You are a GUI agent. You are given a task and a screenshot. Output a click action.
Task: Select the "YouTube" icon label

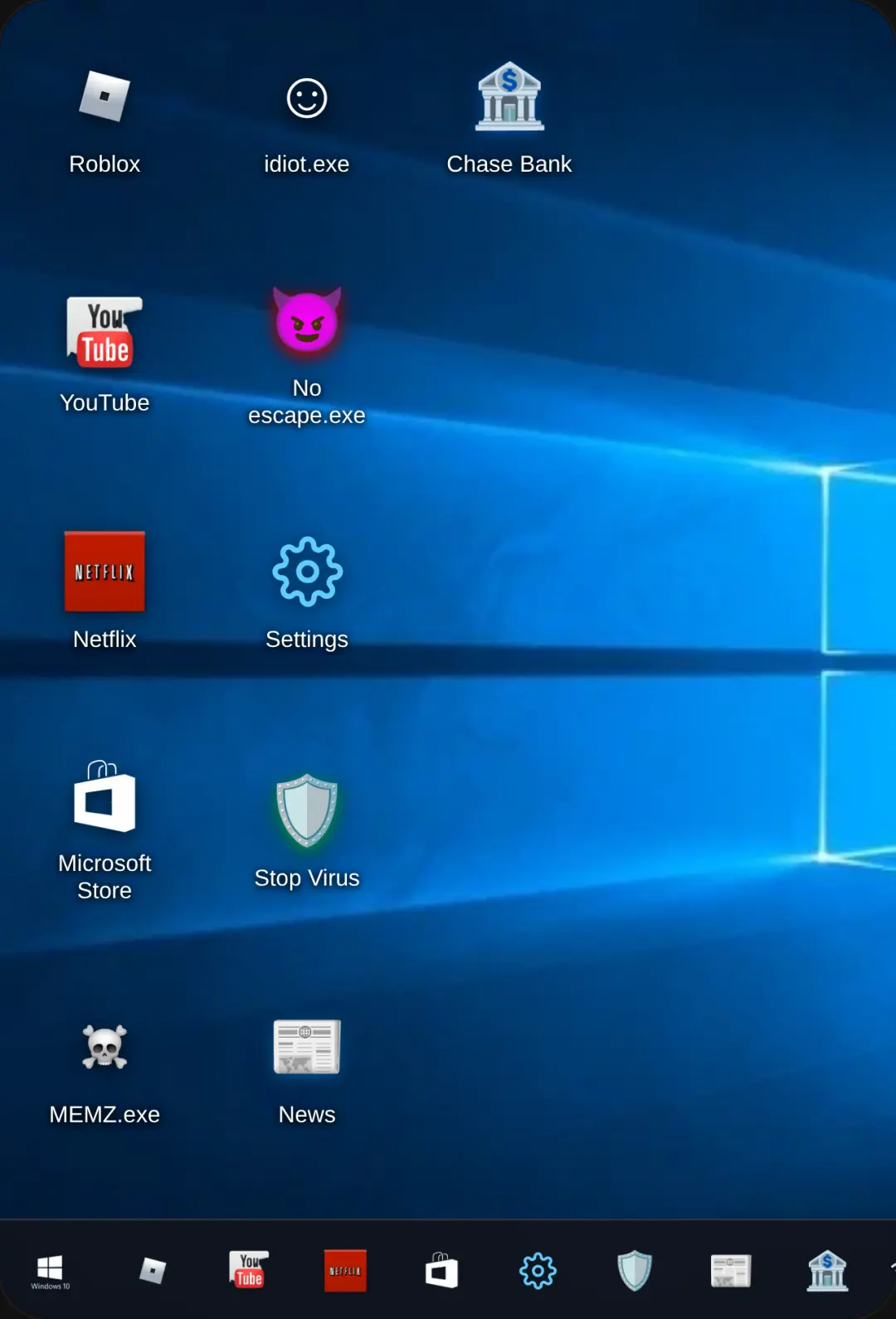click(x=105, y=403)
